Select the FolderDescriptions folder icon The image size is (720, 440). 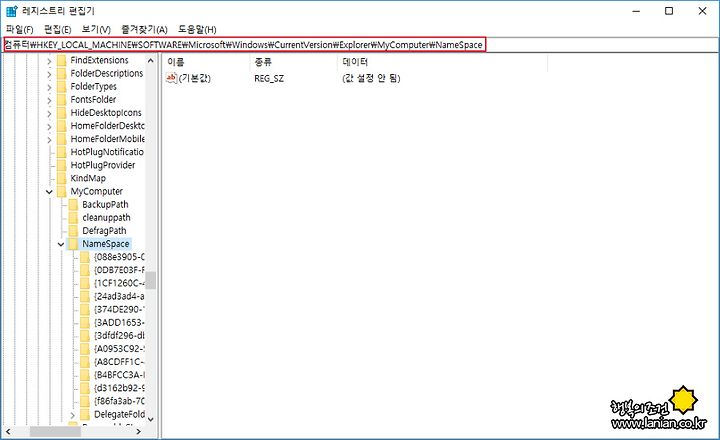pos(62,73)
